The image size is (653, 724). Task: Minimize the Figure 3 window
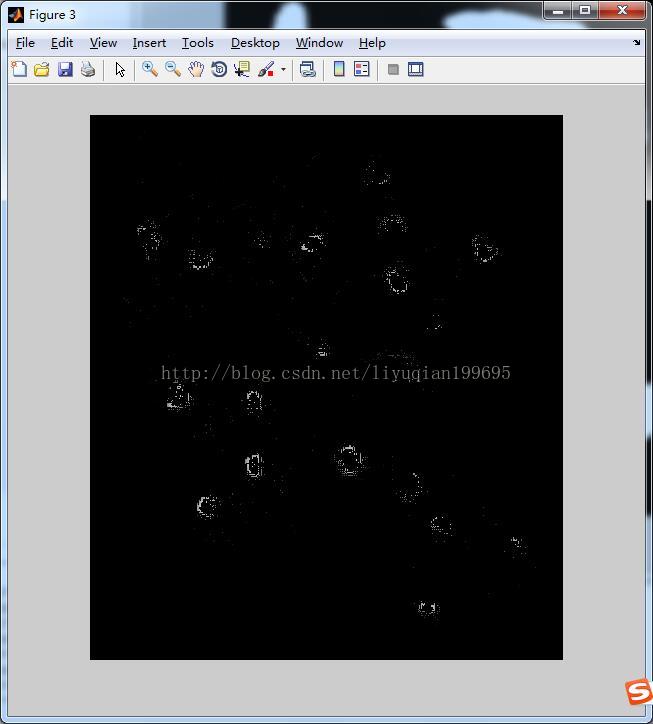(x=558, y=11)
